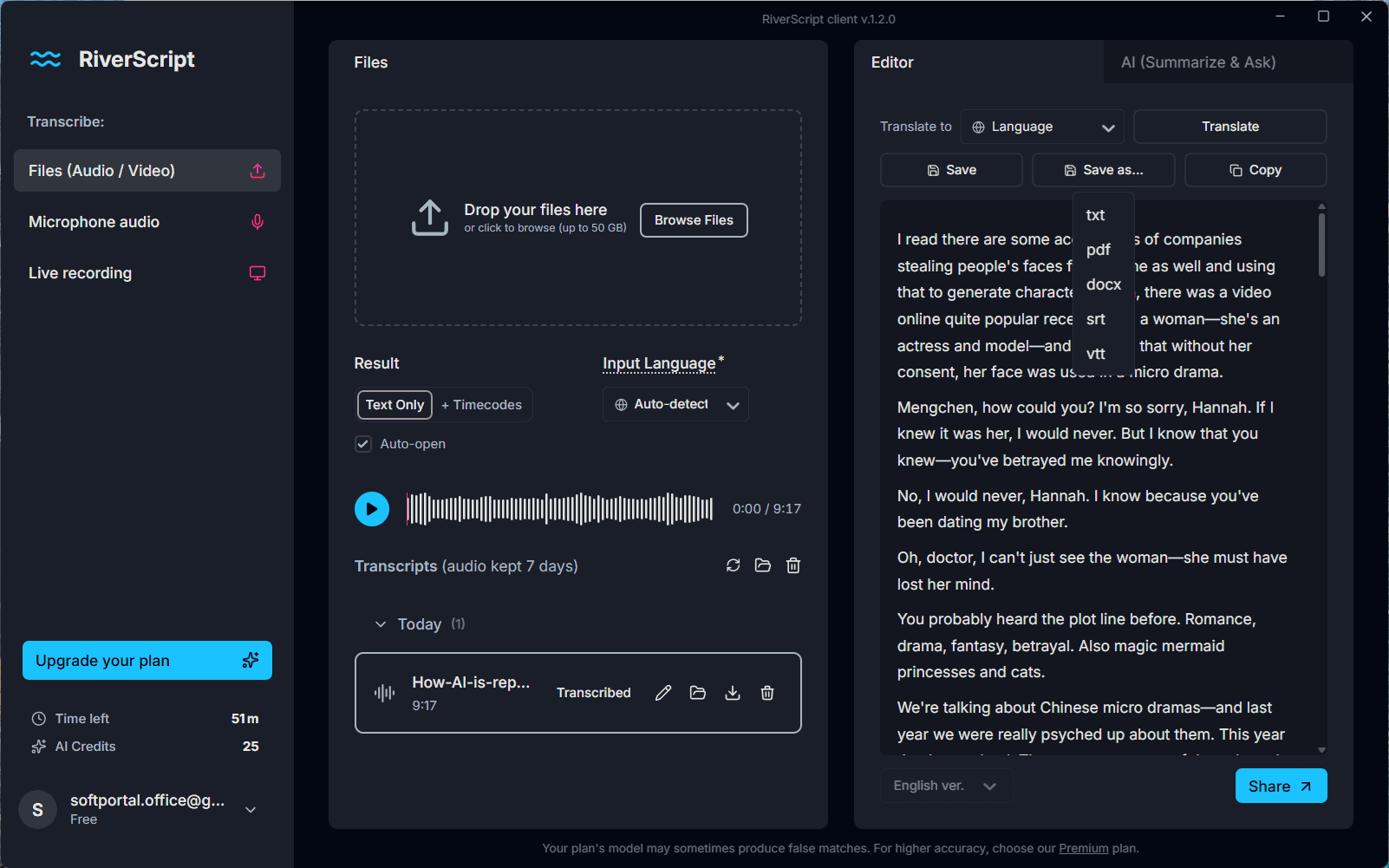Copy the transcript text
This screenshot has height=868, width=1389.
click(x=1255, y=170)
